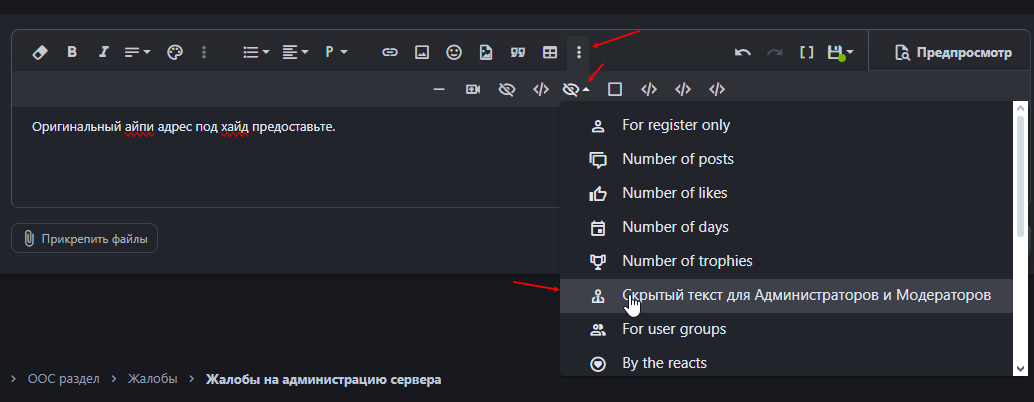The image size is (1034, 402).
Task: Insert a link with chain icon
Action: click(390, 52)
